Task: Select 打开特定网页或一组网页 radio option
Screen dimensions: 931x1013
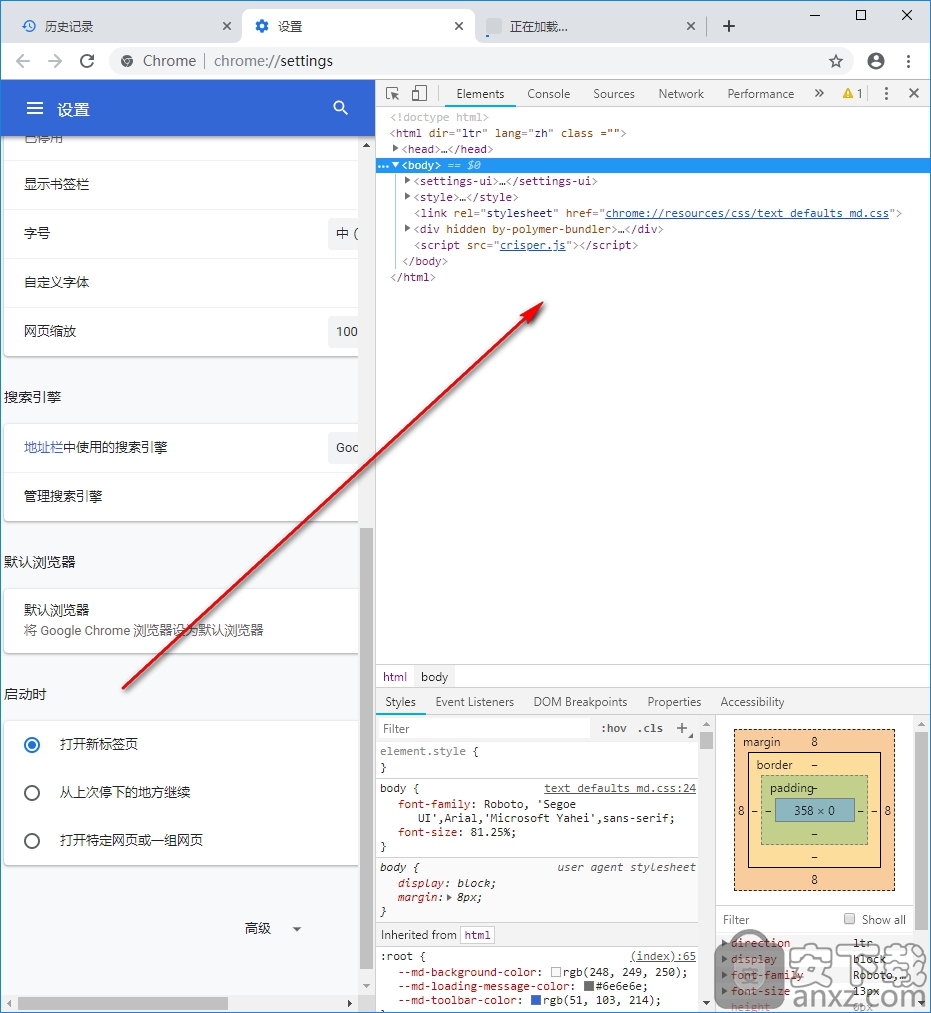Action: pos(32,841)
